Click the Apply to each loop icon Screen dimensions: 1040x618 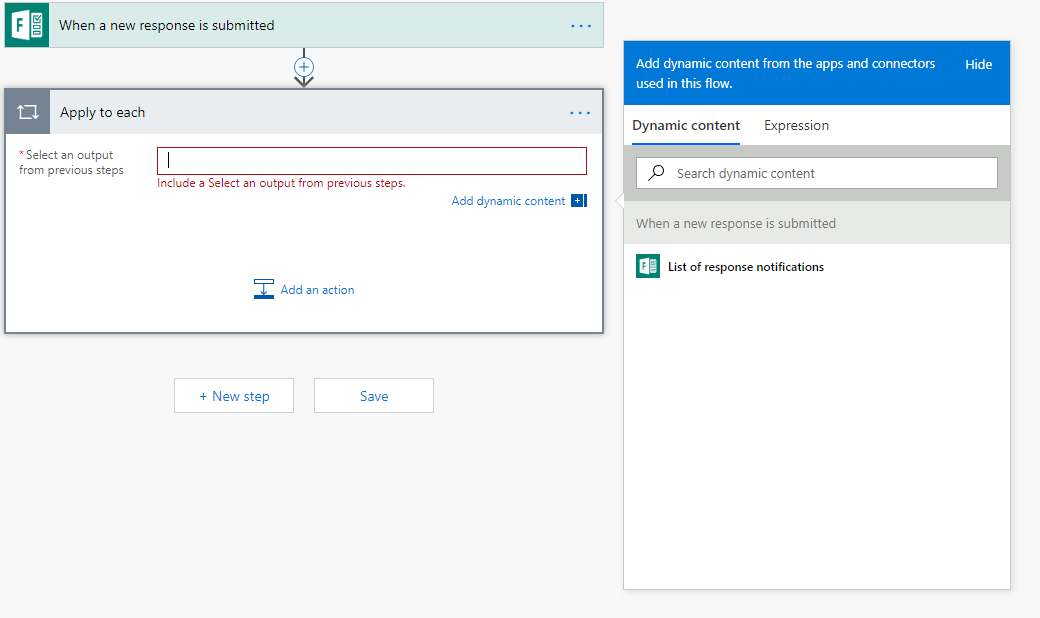pos(28,112)
